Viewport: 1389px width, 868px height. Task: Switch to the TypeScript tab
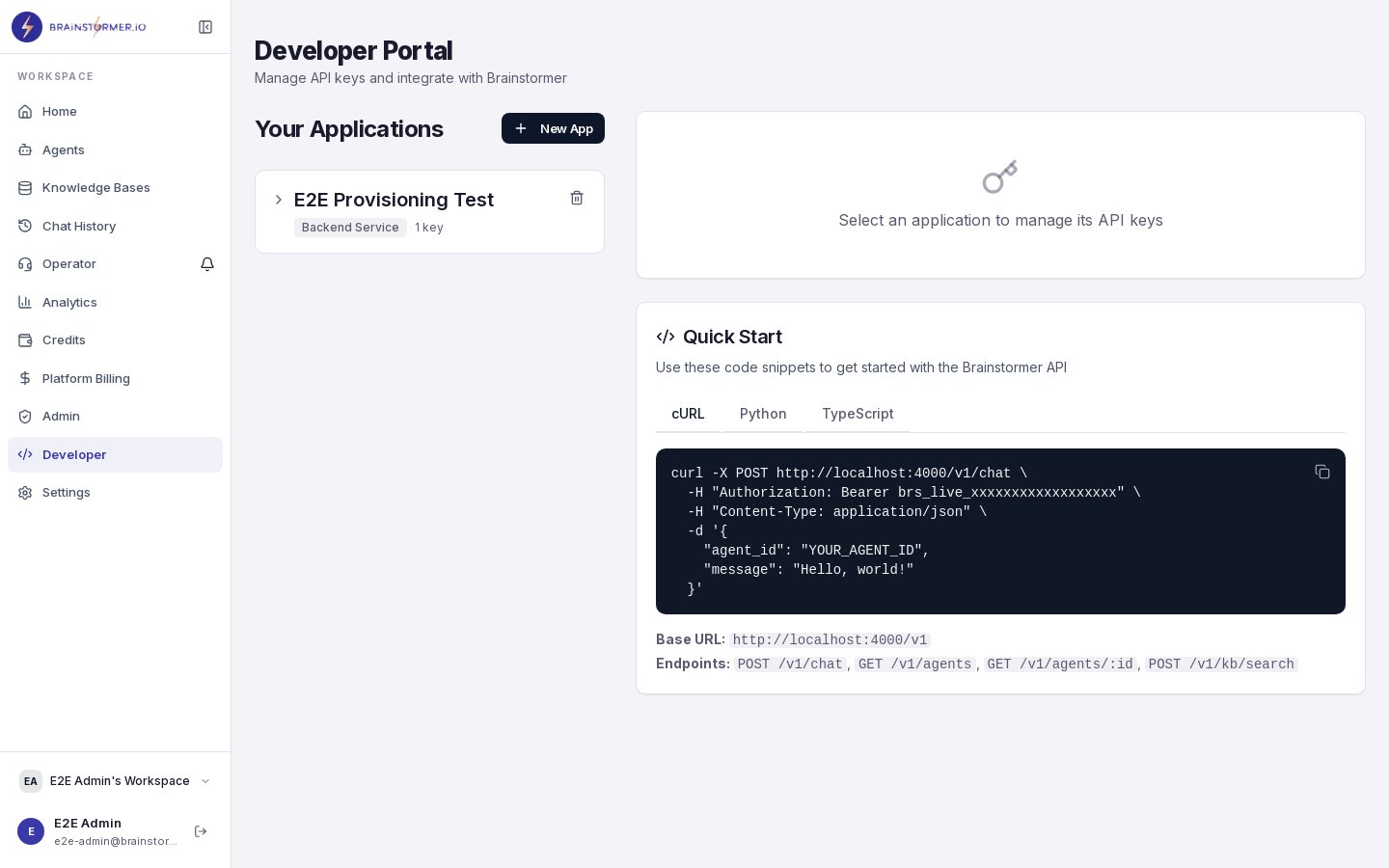click(x=858, y=414)
